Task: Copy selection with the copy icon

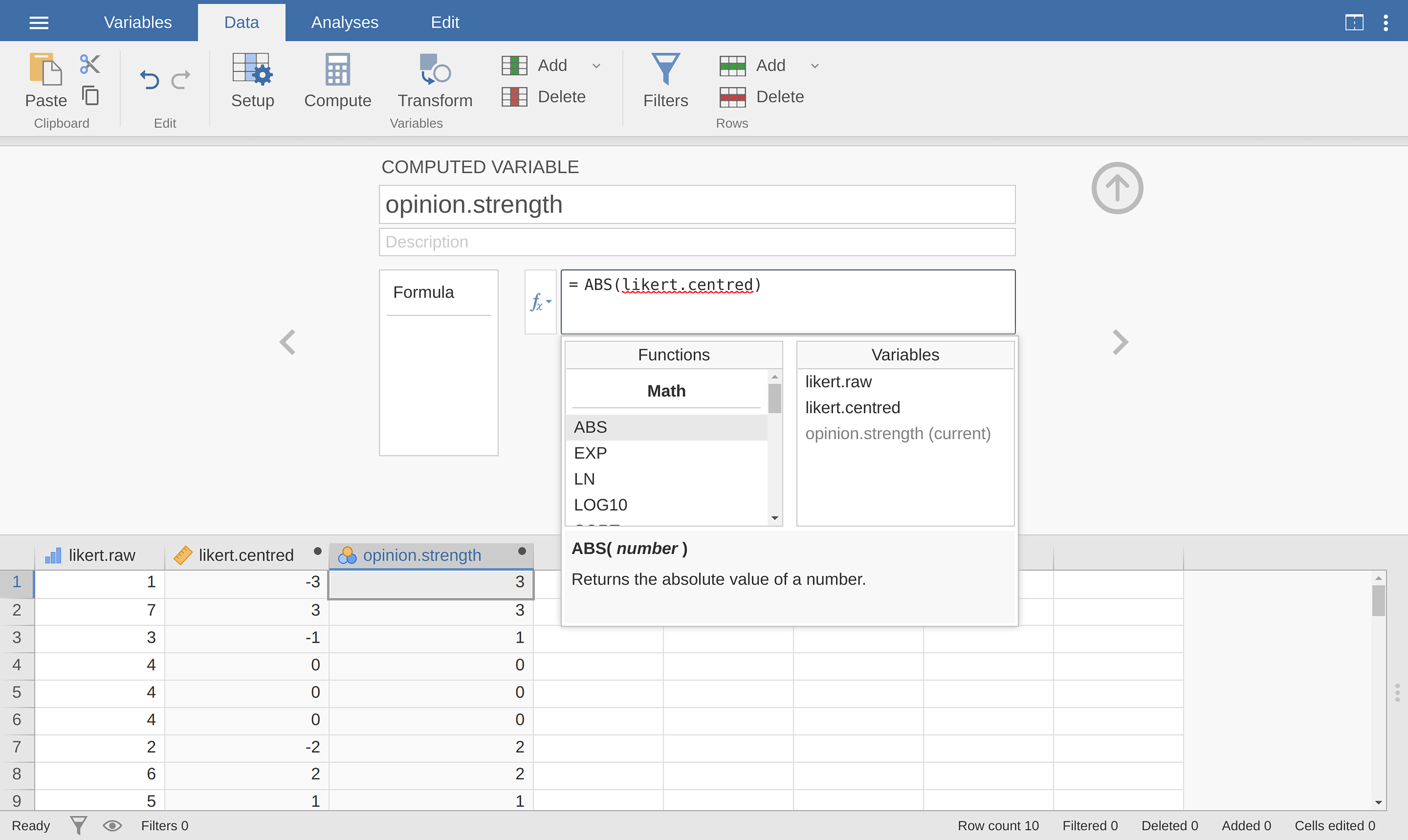Action: (90, 96)
